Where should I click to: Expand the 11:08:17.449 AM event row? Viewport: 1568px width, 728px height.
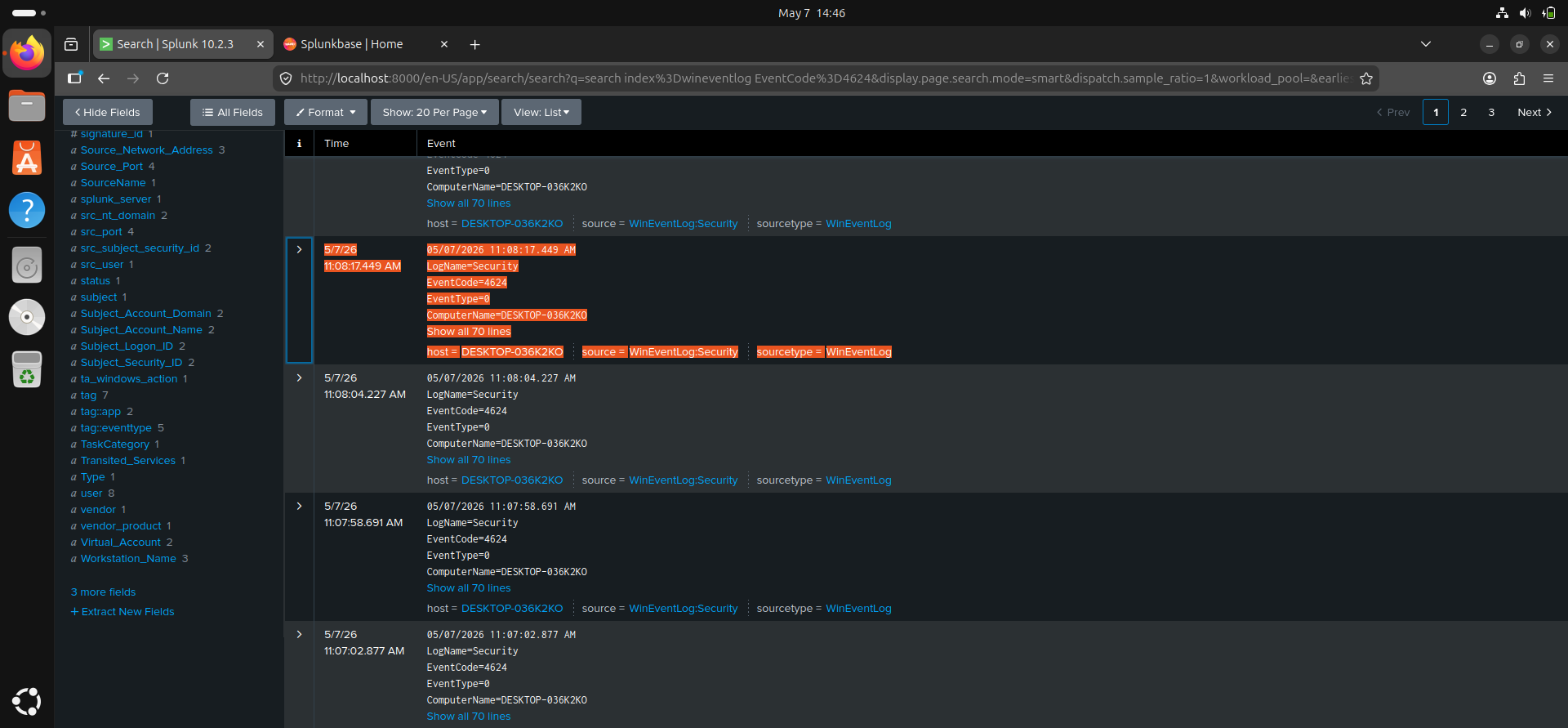pyautogui.click(x=299, y=250)
